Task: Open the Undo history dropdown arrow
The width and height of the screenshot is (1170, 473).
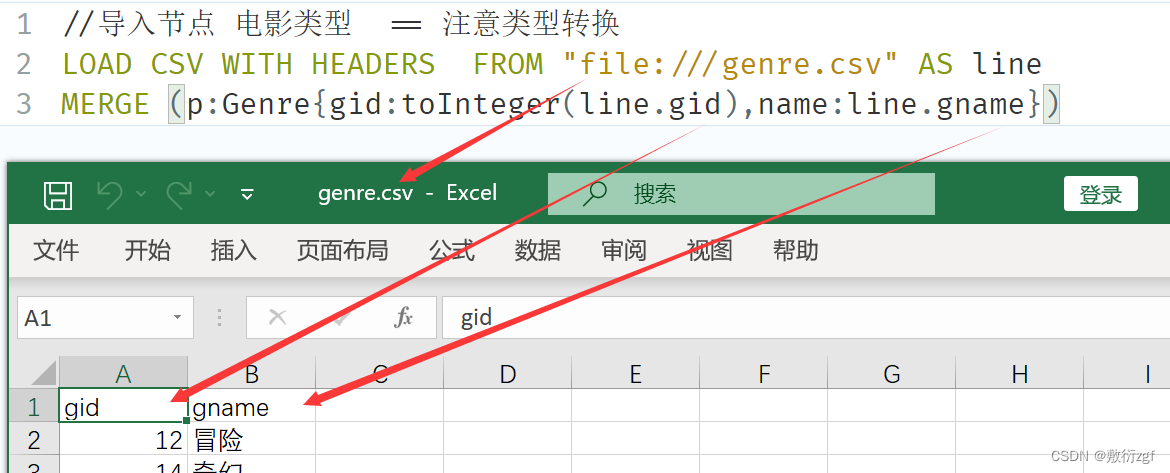Action: point(141,195)
